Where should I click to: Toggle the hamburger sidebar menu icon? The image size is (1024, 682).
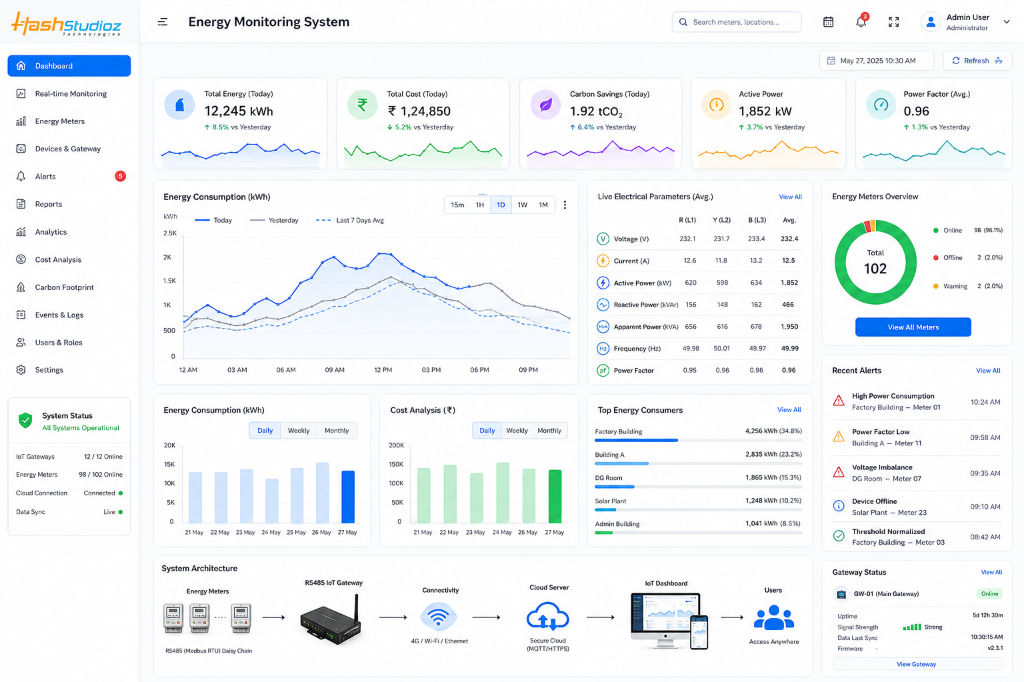(163, 22)
